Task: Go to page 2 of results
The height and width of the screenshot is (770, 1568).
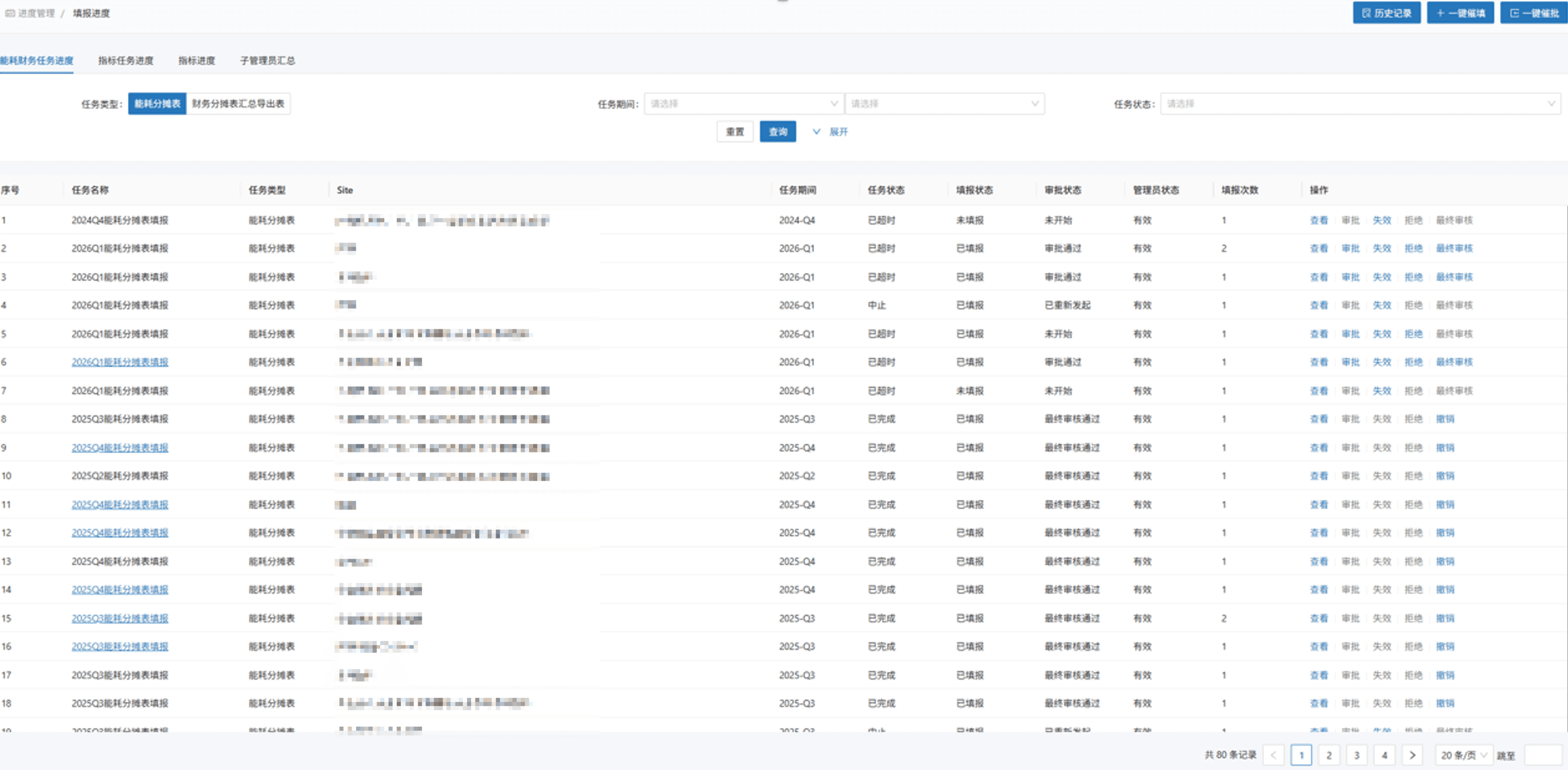Action: pos(1329,755)
